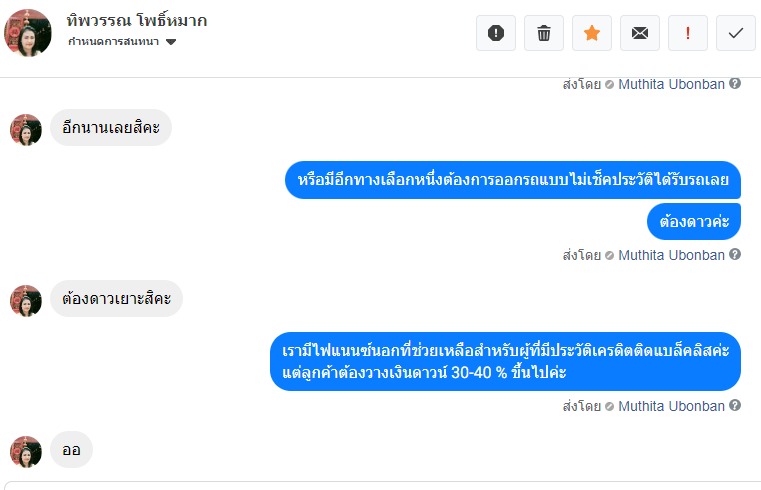The image size is (761, 490).
Task: Click Muthita Ubonban link under finance message
Action: (x=671, y=406)
